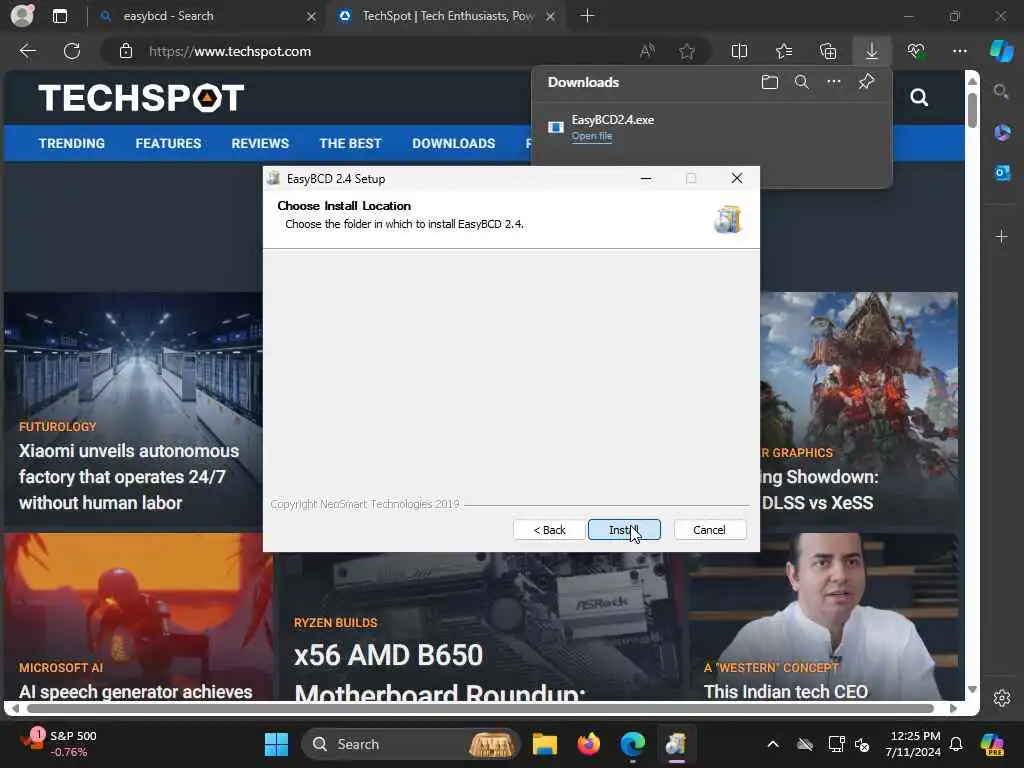Search downloads with the magnifier icon
This screenshot has width=1024, height=768.
point(802,82)
